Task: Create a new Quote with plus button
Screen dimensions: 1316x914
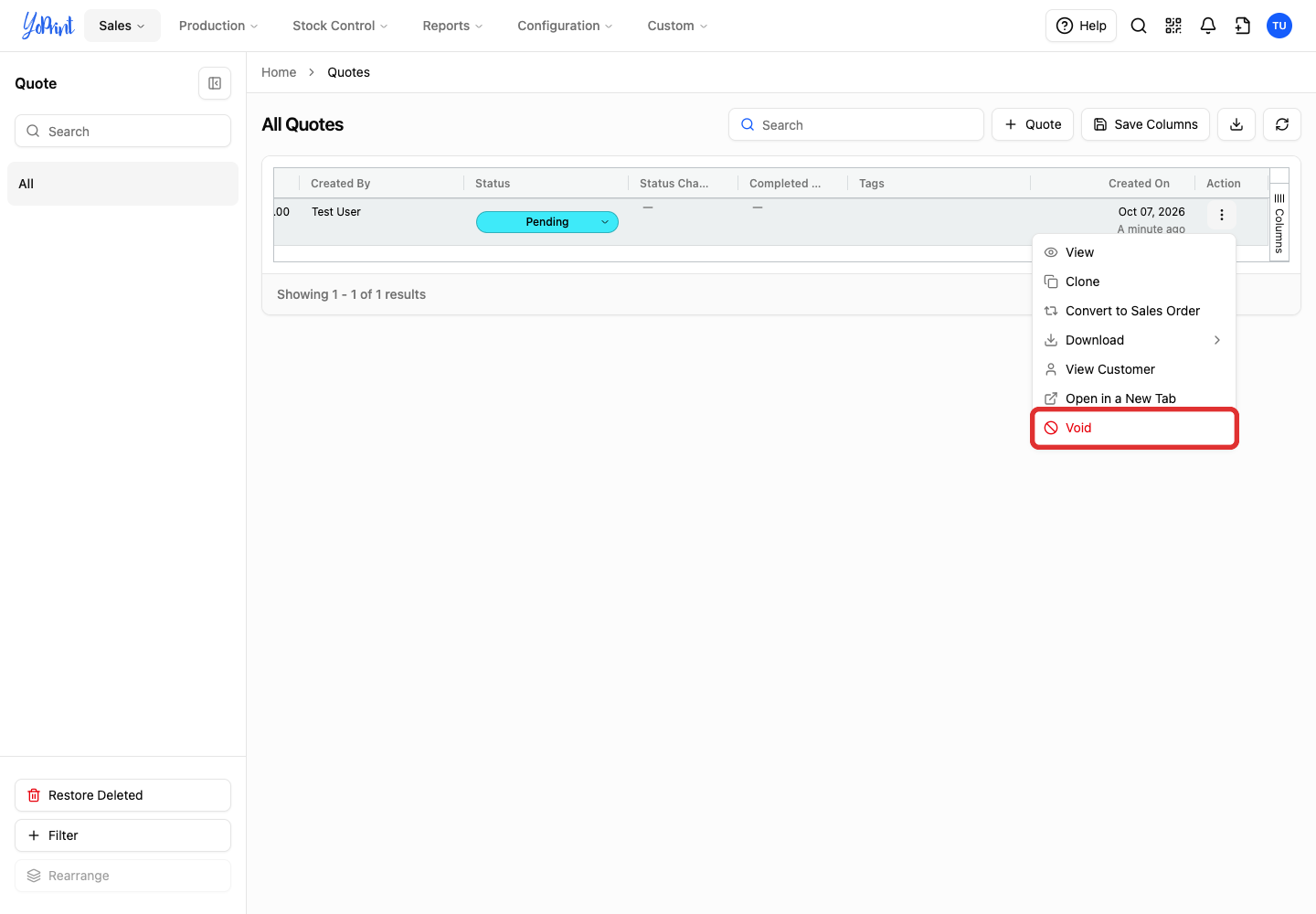Action: click(1033, 124)
